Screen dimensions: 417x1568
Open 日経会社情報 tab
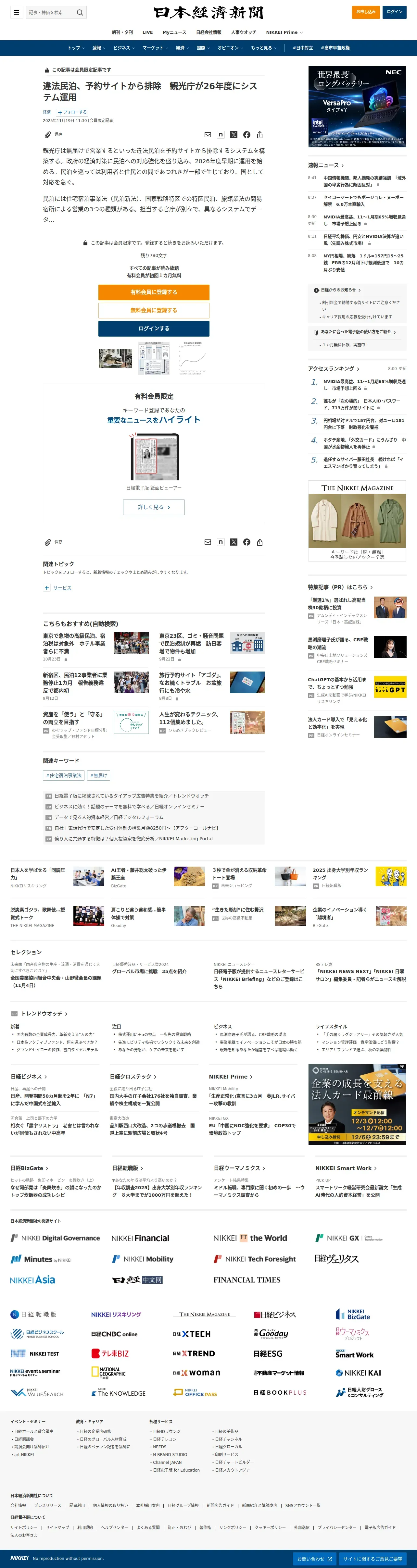[209, 32]
